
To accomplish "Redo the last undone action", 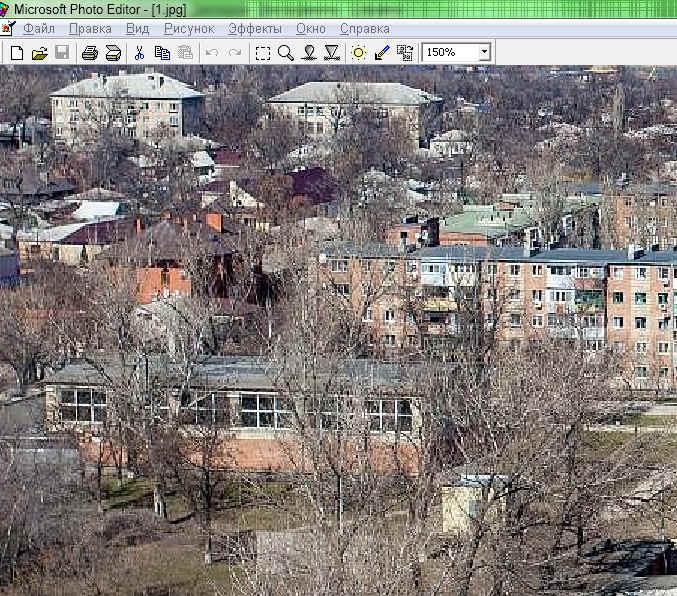I will click(234, 53).
